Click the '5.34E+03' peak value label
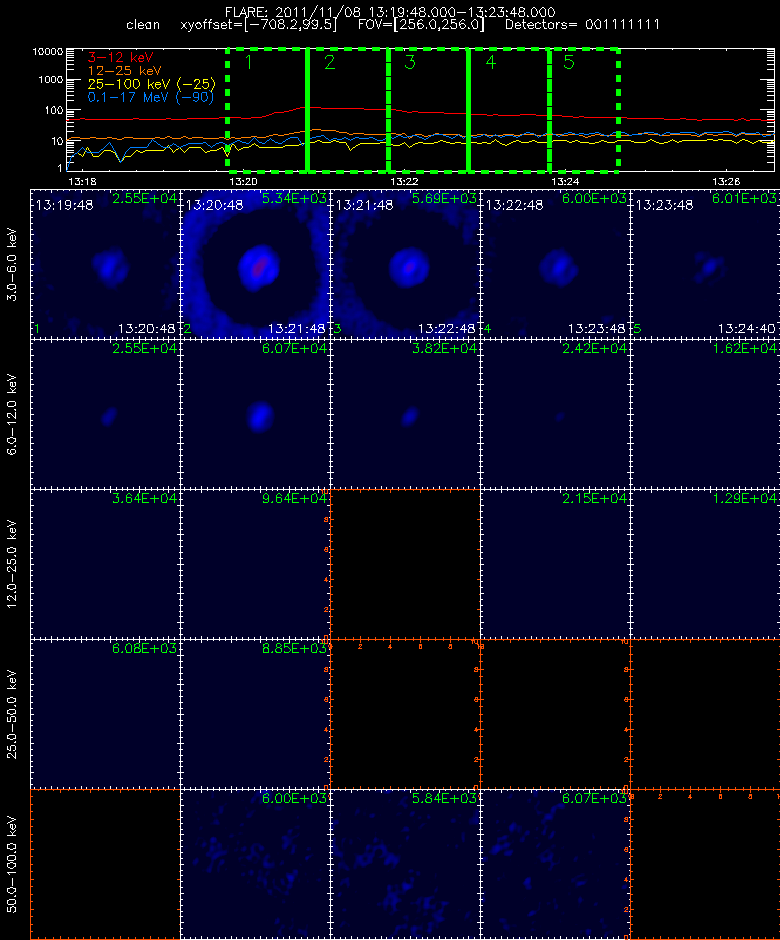 point(294,198)
